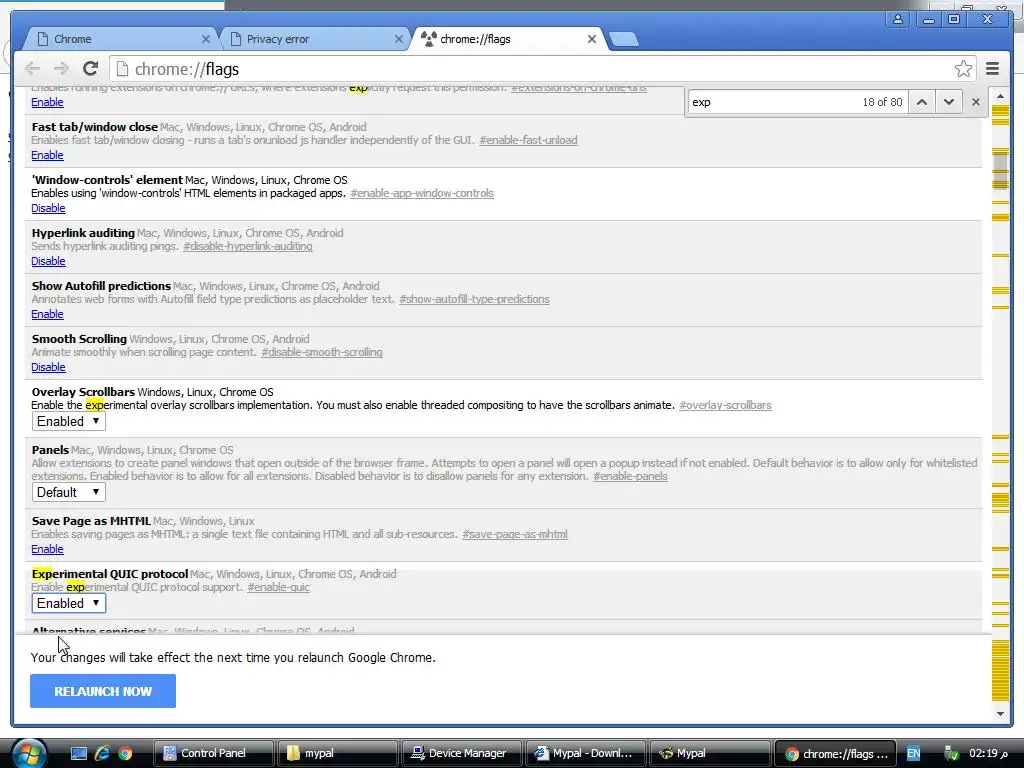The image size is (1024, 768).
Task: Open the Chrome hamburger menu
Action: coord(992,69)
